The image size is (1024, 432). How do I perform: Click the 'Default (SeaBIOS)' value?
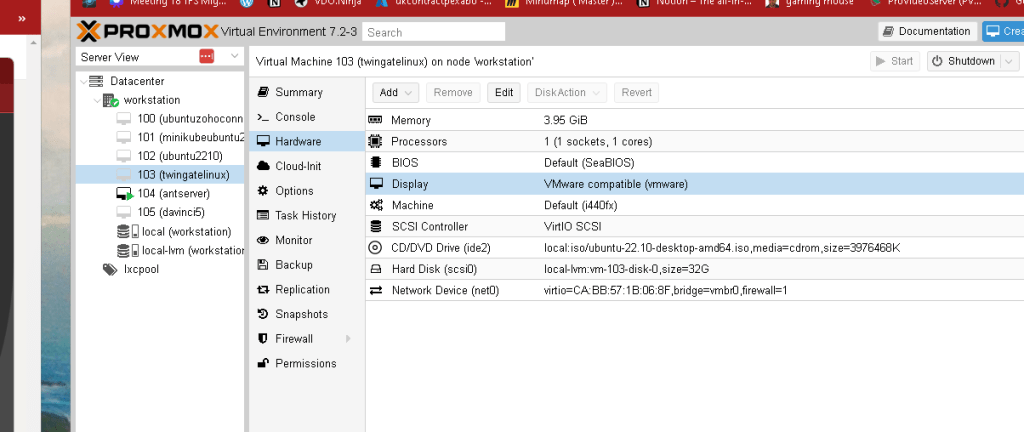589,162
